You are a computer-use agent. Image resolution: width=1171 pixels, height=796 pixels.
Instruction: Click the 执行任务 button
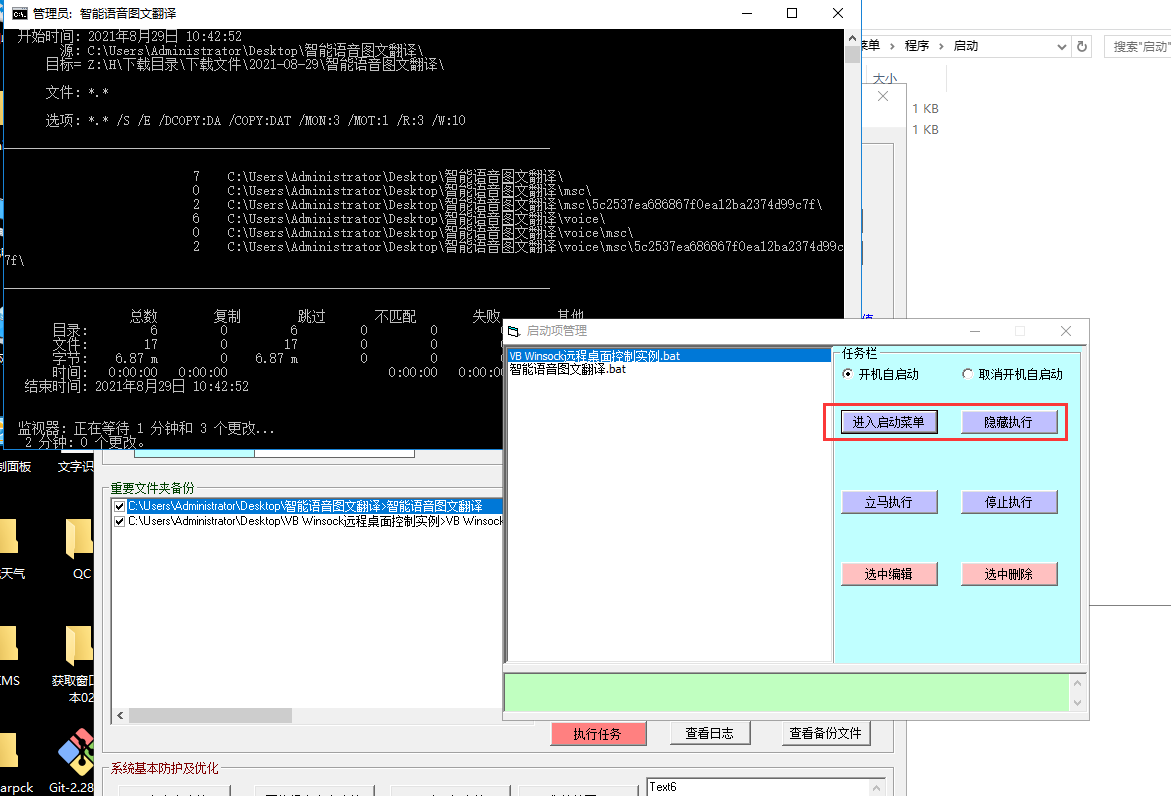coord(598,733)
